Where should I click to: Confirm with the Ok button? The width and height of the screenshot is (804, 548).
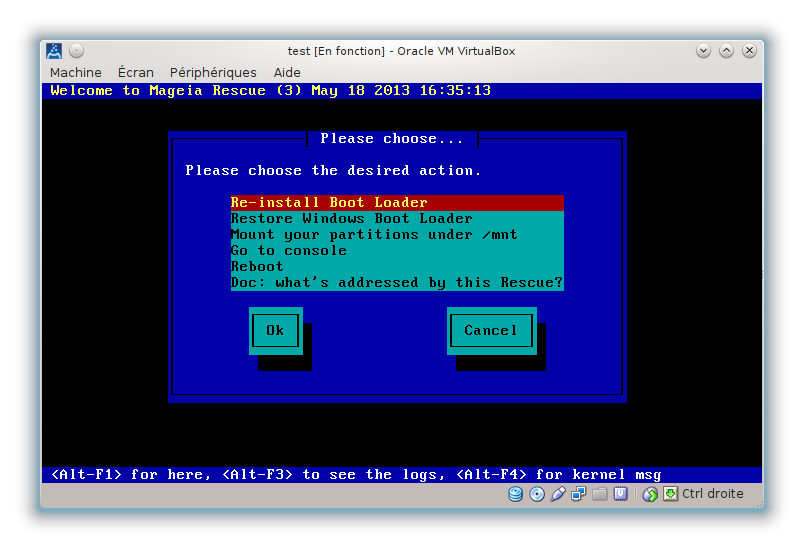(x=275, y=331)
